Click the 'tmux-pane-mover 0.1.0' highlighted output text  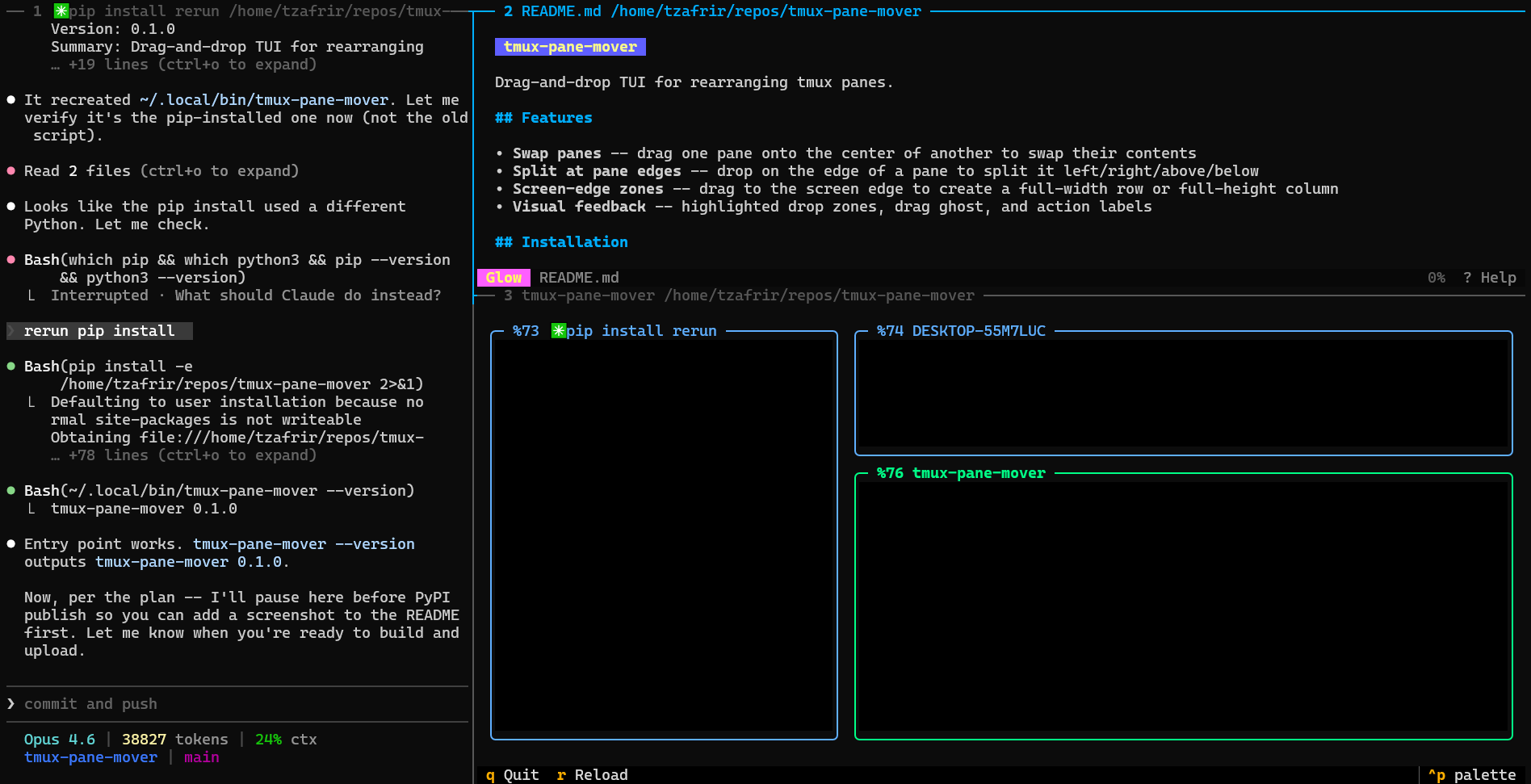188,562
